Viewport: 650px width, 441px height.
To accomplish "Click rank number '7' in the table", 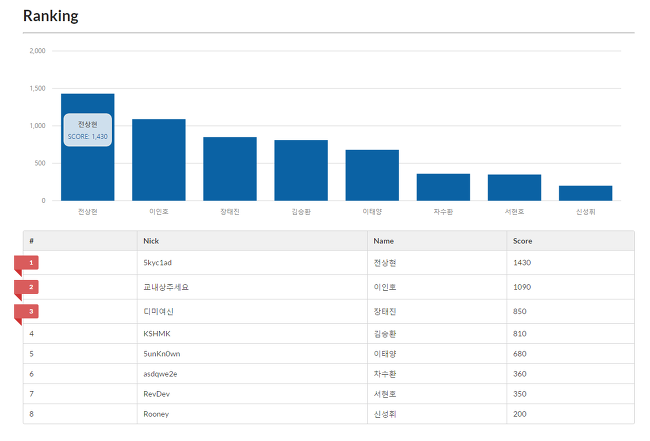I will 32,394.
